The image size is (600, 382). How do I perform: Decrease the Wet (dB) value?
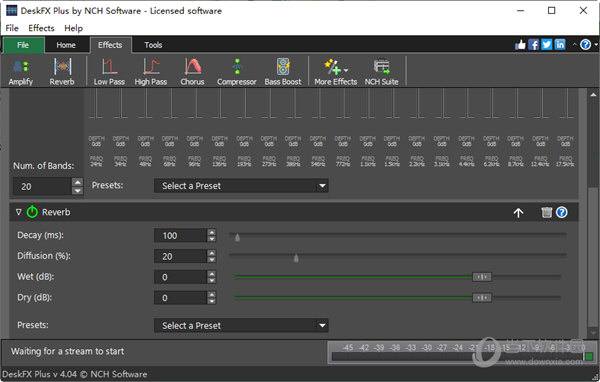tap(212, 280)
